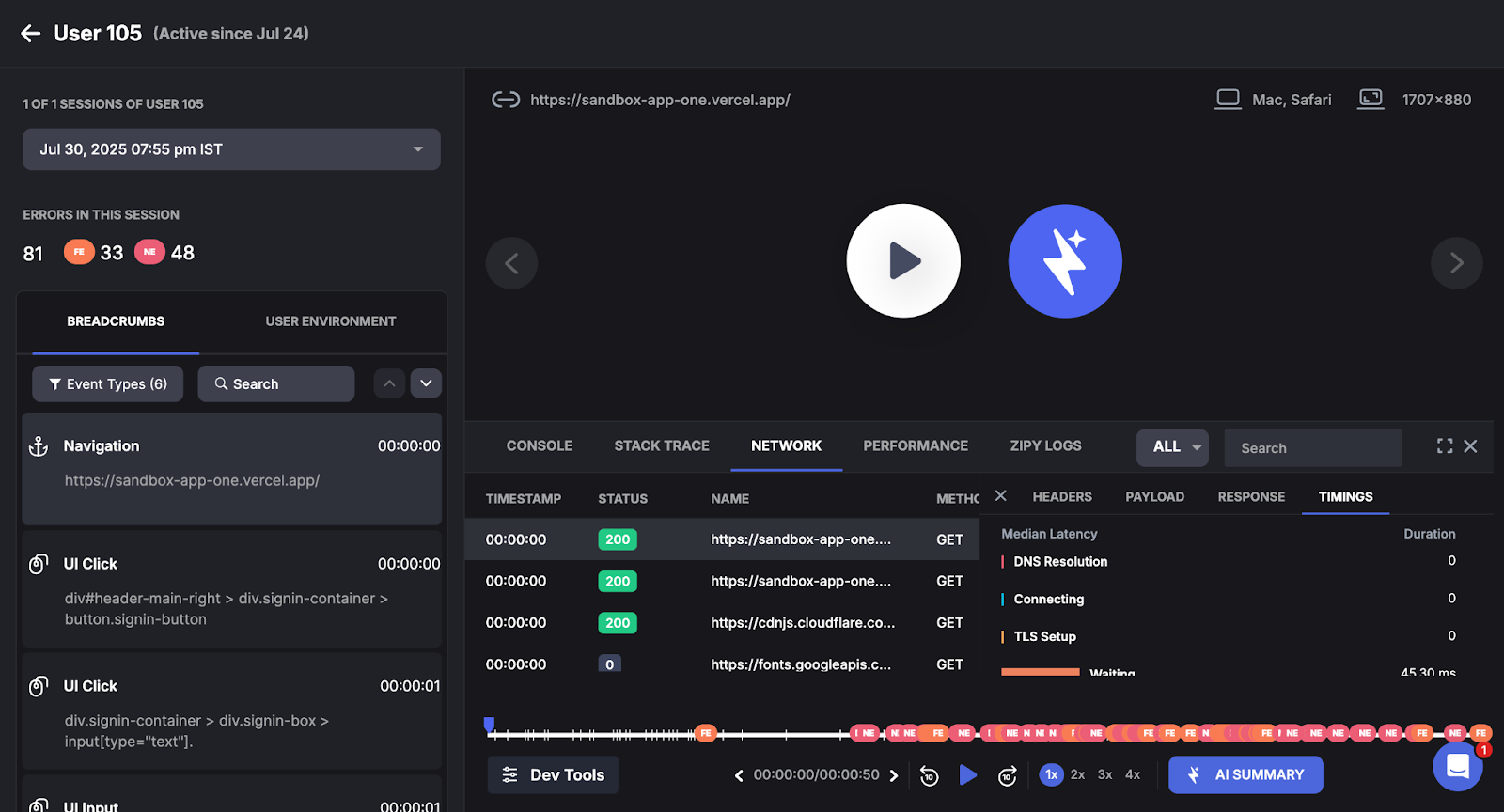The width and height of the screenshot is (1504, 812).
Task: Click the first FE marker on the timeline
Action: click(706, 733)
